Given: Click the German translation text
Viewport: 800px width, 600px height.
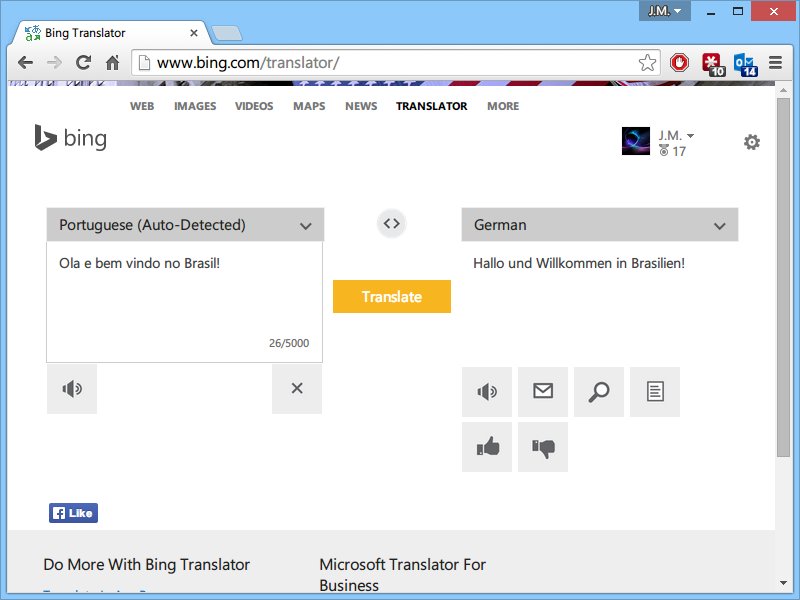Looking at the screenshot, I should pos(579,263).
